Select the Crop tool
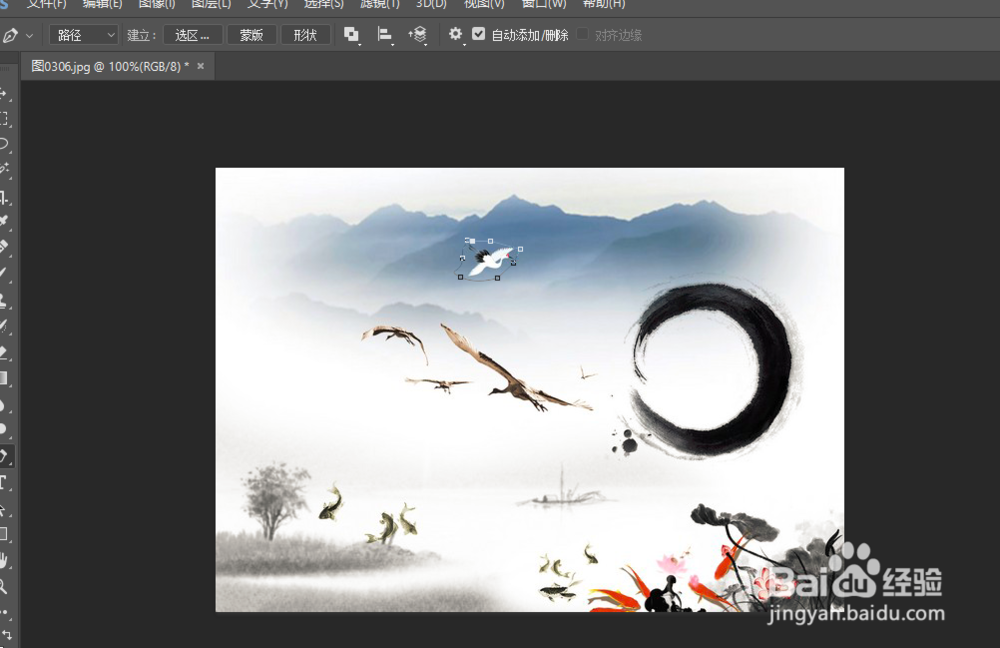The width and height of the screenshot is (1000, 648). click(x=3, y=197)
